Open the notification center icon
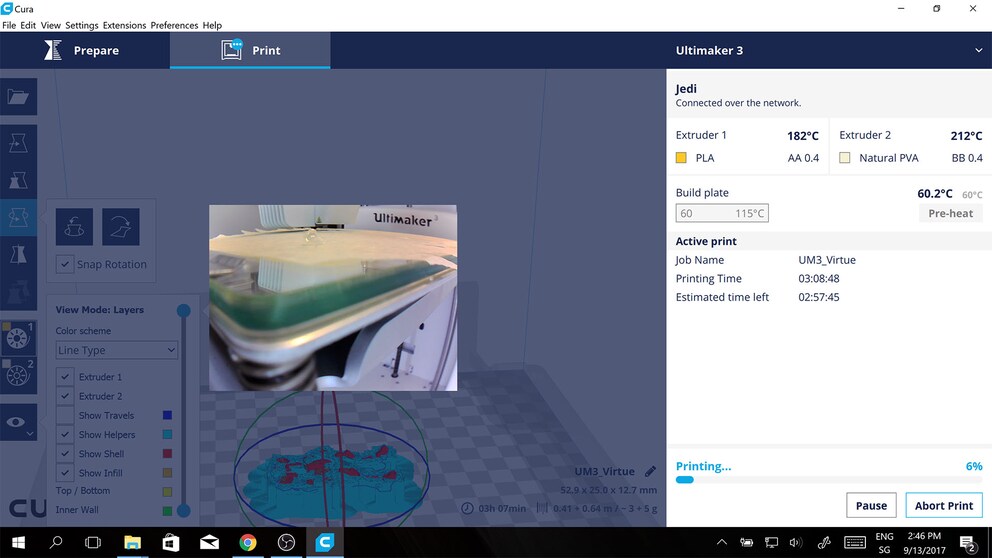Screen dimensions: 992x558 [x=967, y=543]
